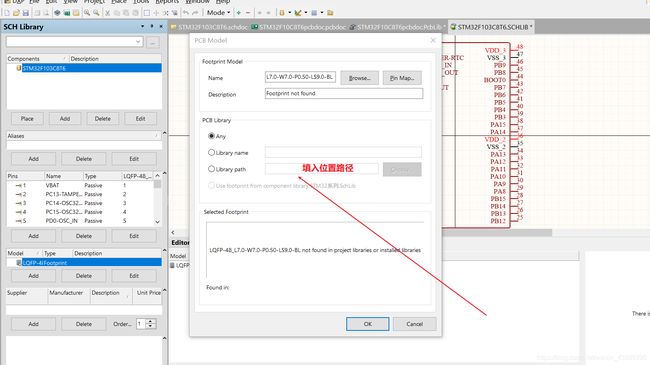Click the Redo arrow icon
This screenshot has height=365, width=650.
pos(195,13)
